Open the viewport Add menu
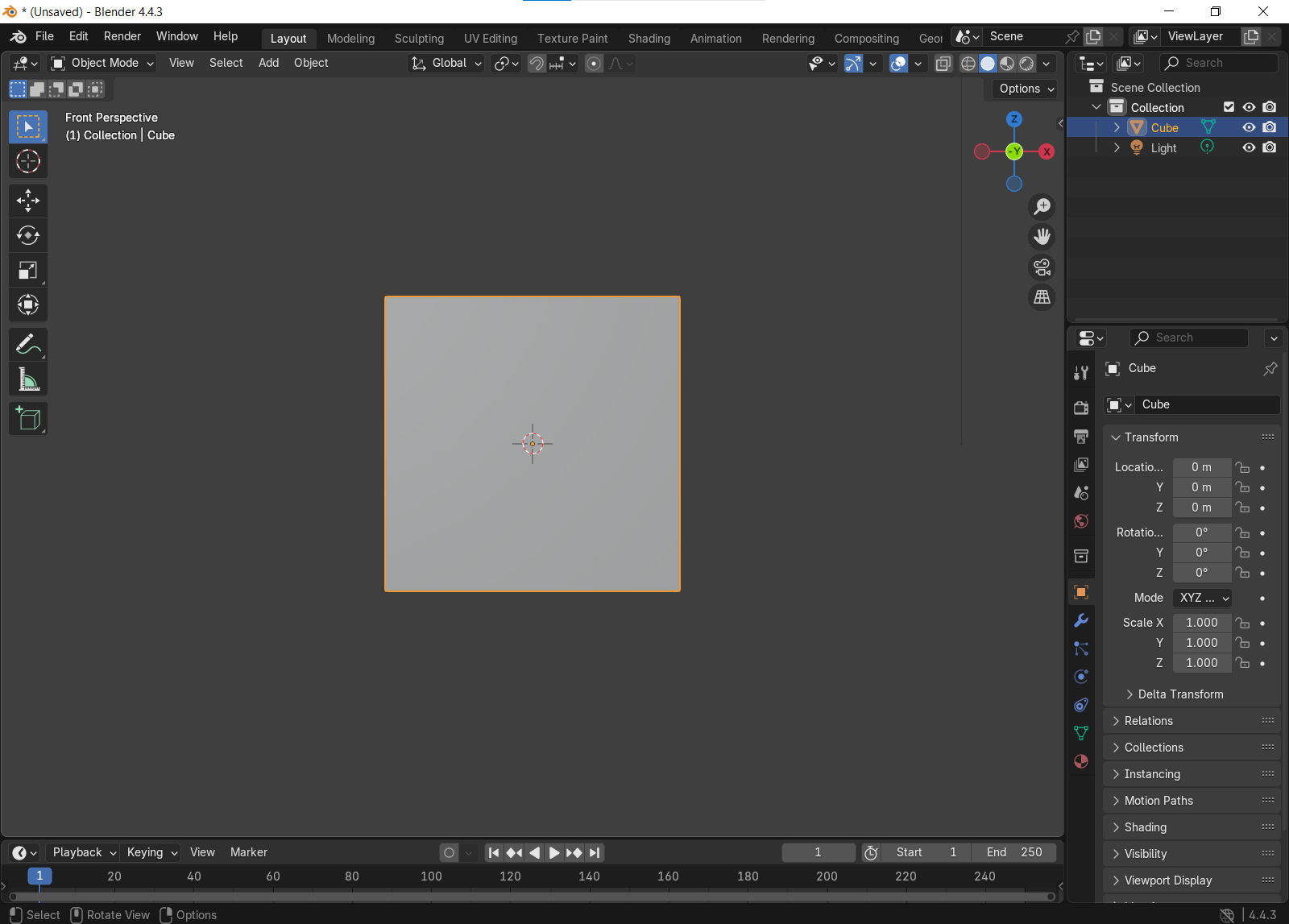 [269, 63]
